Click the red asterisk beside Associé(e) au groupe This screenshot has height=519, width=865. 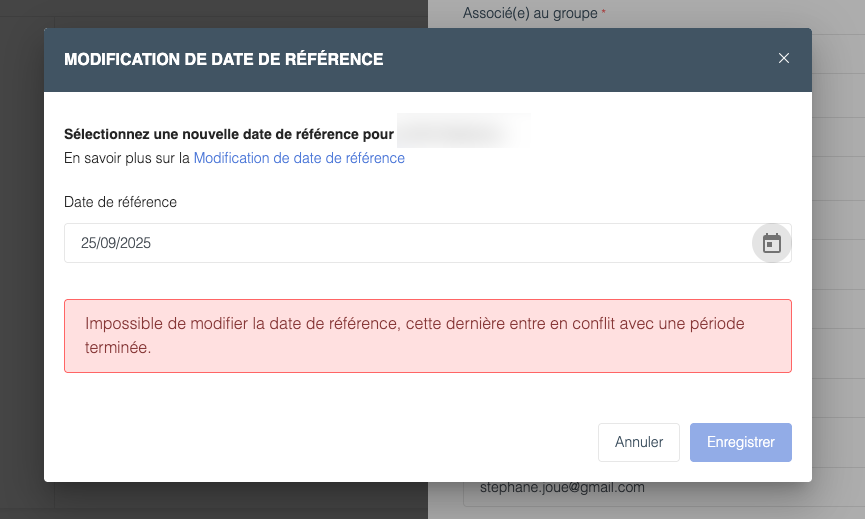point(604,14)
